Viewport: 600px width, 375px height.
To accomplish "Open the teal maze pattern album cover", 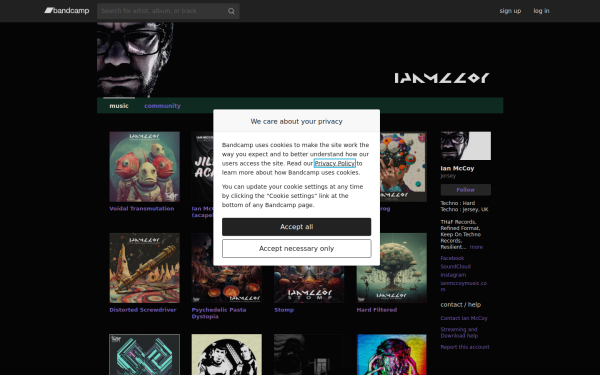I will (x=144, y=355).
